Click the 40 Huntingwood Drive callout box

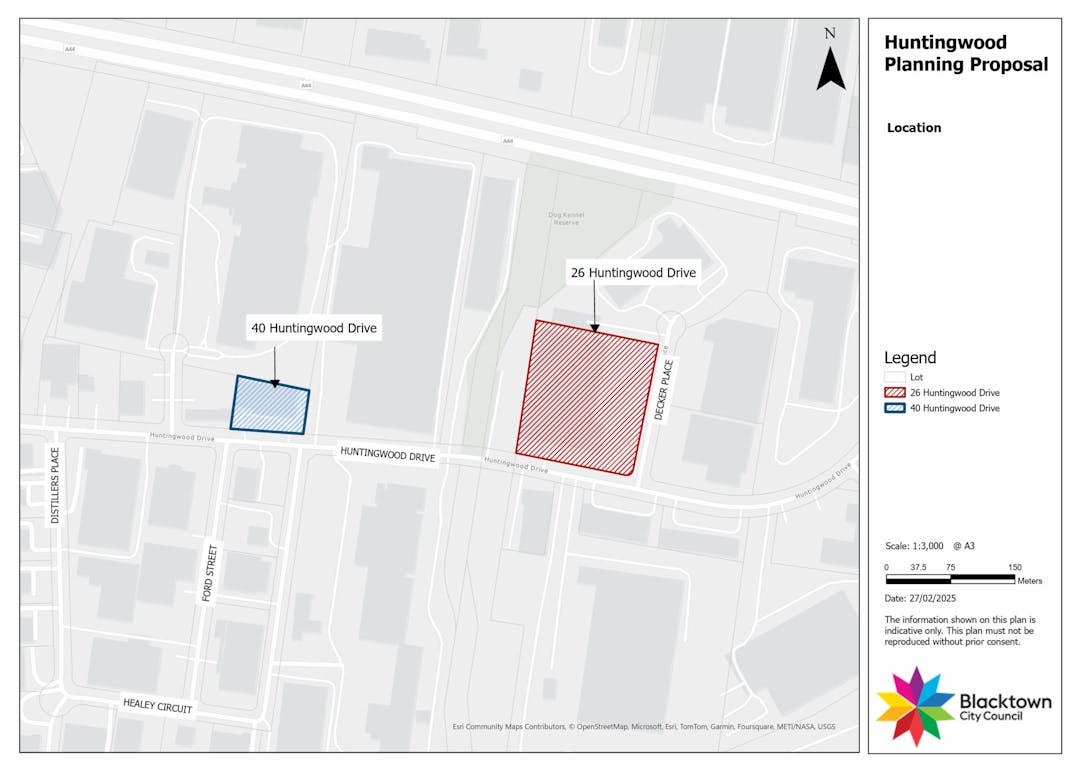tap(314, 327)
